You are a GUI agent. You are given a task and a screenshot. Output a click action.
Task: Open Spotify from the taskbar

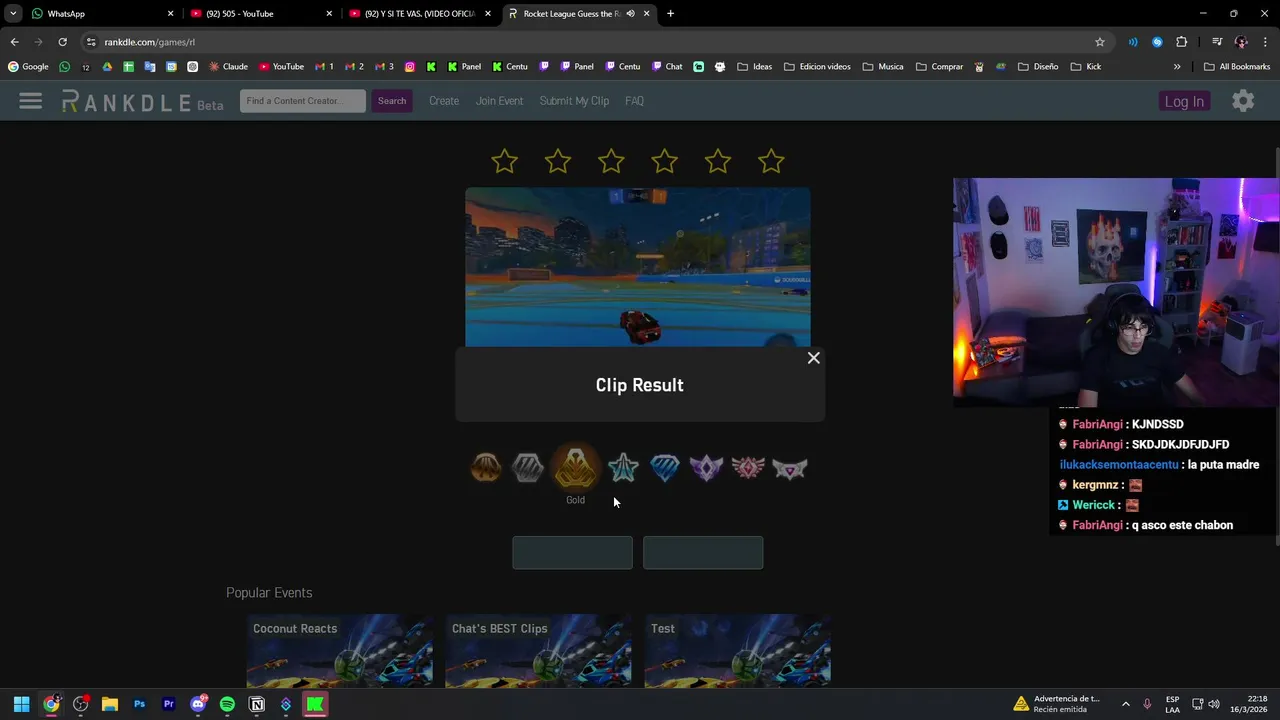227,704
